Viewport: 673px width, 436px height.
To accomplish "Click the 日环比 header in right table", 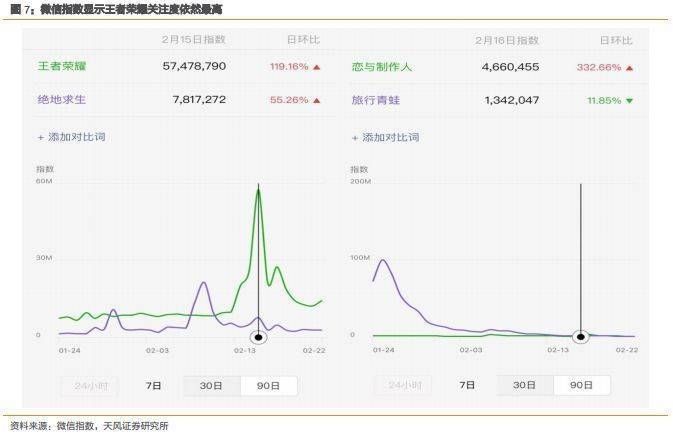I will click(x=616, y=40).
